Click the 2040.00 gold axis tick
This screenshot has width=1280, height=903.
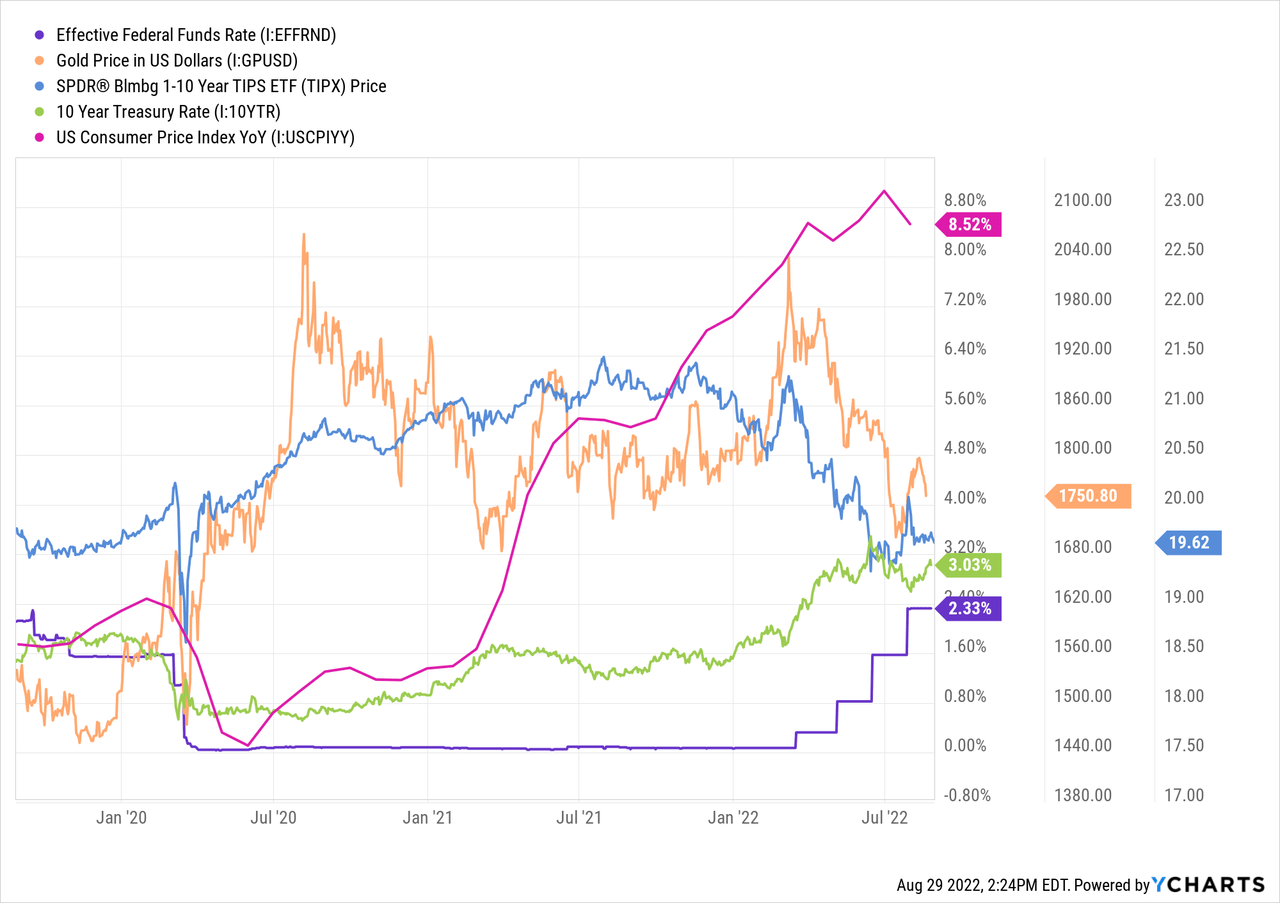(1083, 250)
